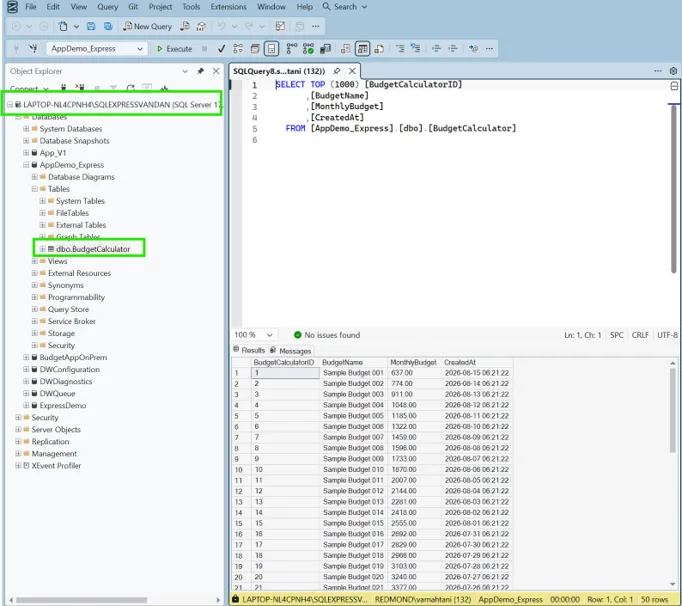Click the SQL toolbar overflow ellipsis
The image size is (682, 606).
(489, 48)
